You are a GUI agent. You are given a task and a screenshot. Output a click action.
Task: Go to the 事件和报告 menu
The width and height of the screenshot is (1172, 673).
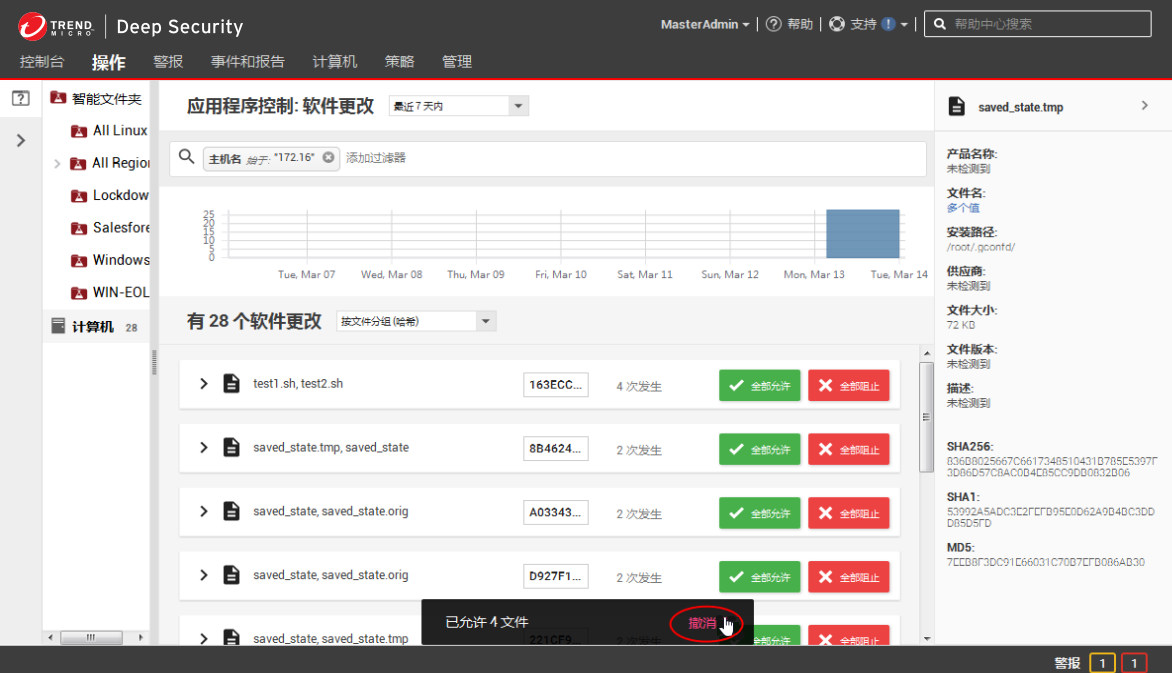(247, 62)
